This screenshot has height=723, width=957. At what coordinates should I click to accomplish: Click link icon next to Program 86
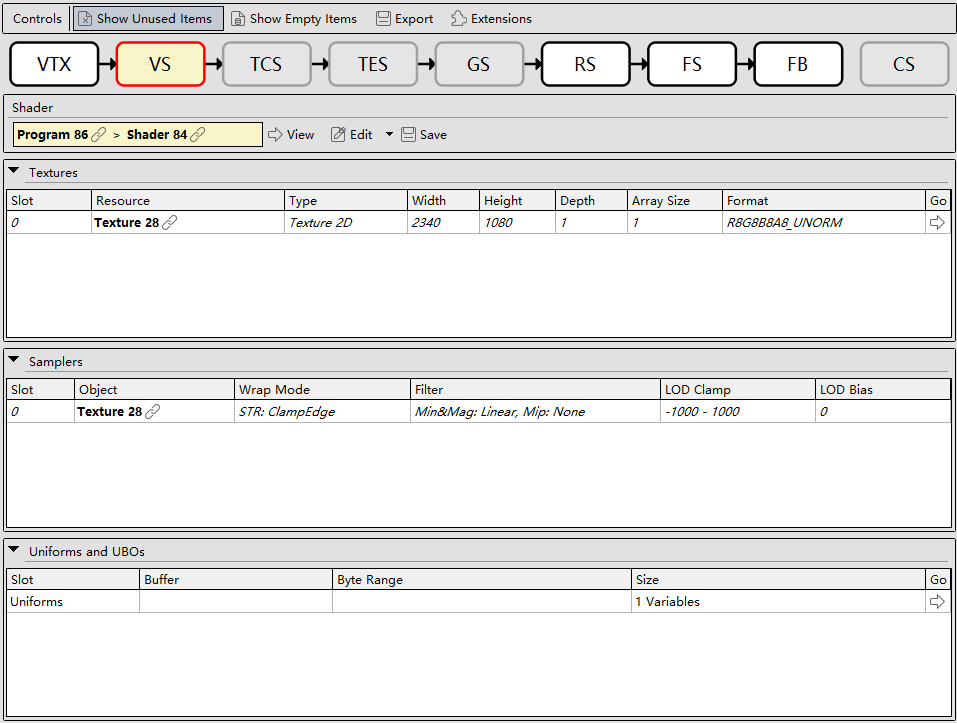(x=98, y=134)
